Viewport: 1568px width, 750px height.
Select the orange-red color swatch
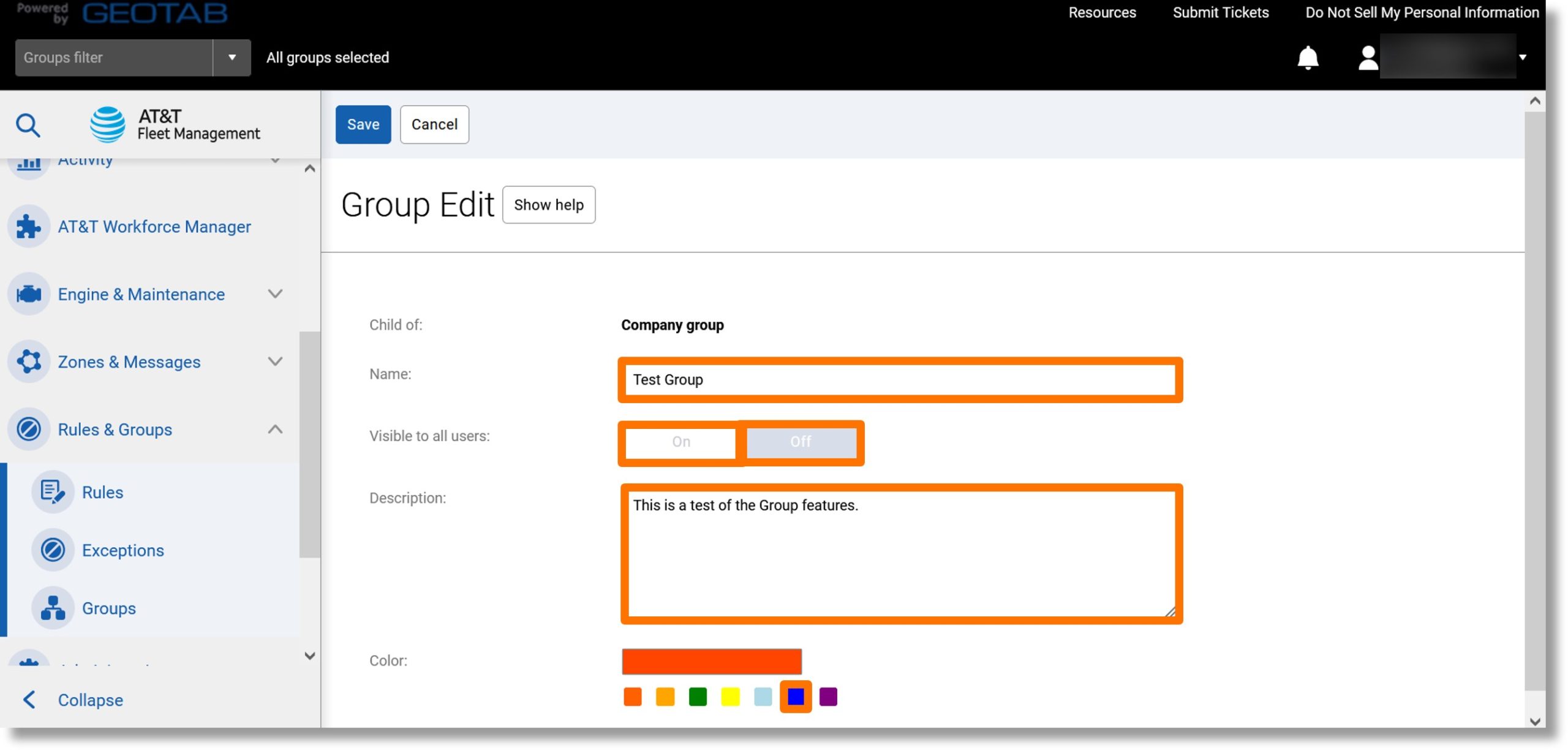click(x=632, y=697)
